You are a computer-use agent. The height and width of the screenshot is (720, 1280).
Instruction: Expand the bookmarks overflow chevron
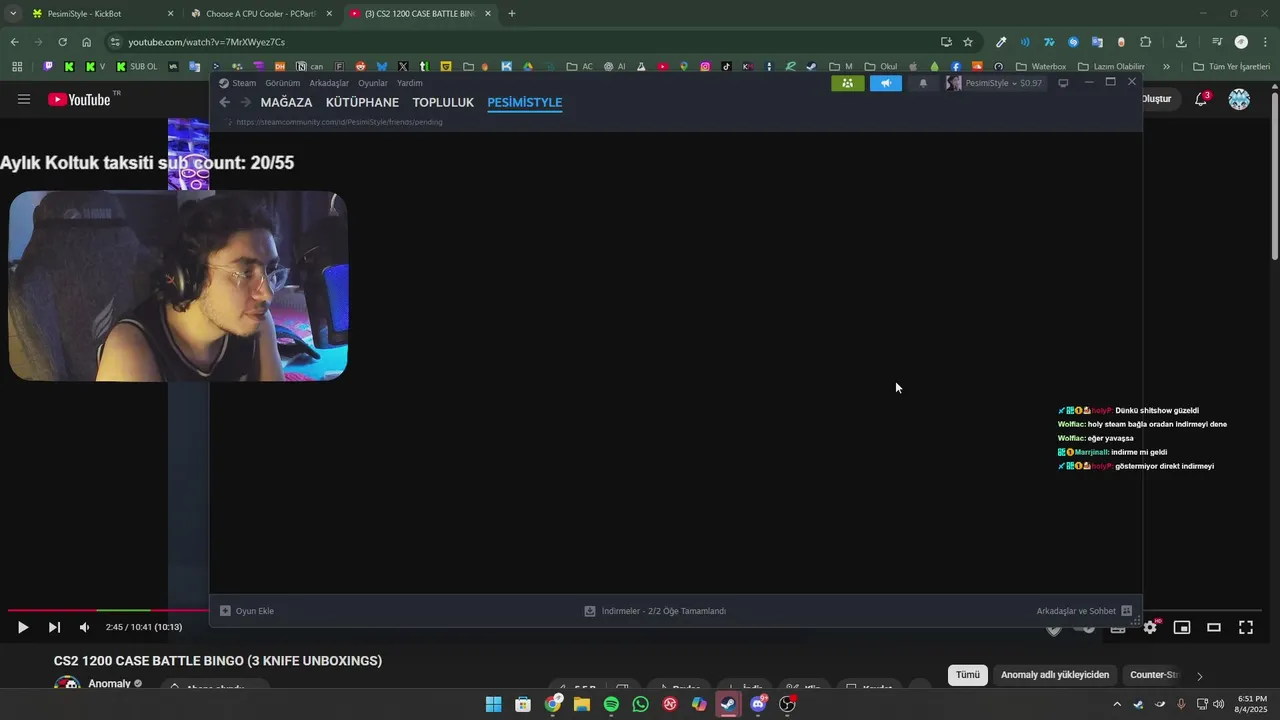[x=1166, y=67]
